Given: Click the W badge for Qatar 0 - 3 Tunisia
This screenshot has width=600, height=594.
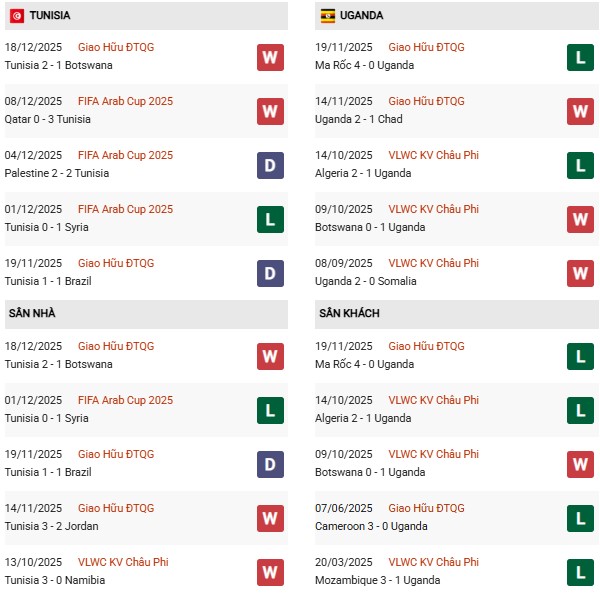Looking at the screenshot, I should click(x=270, y=111).
